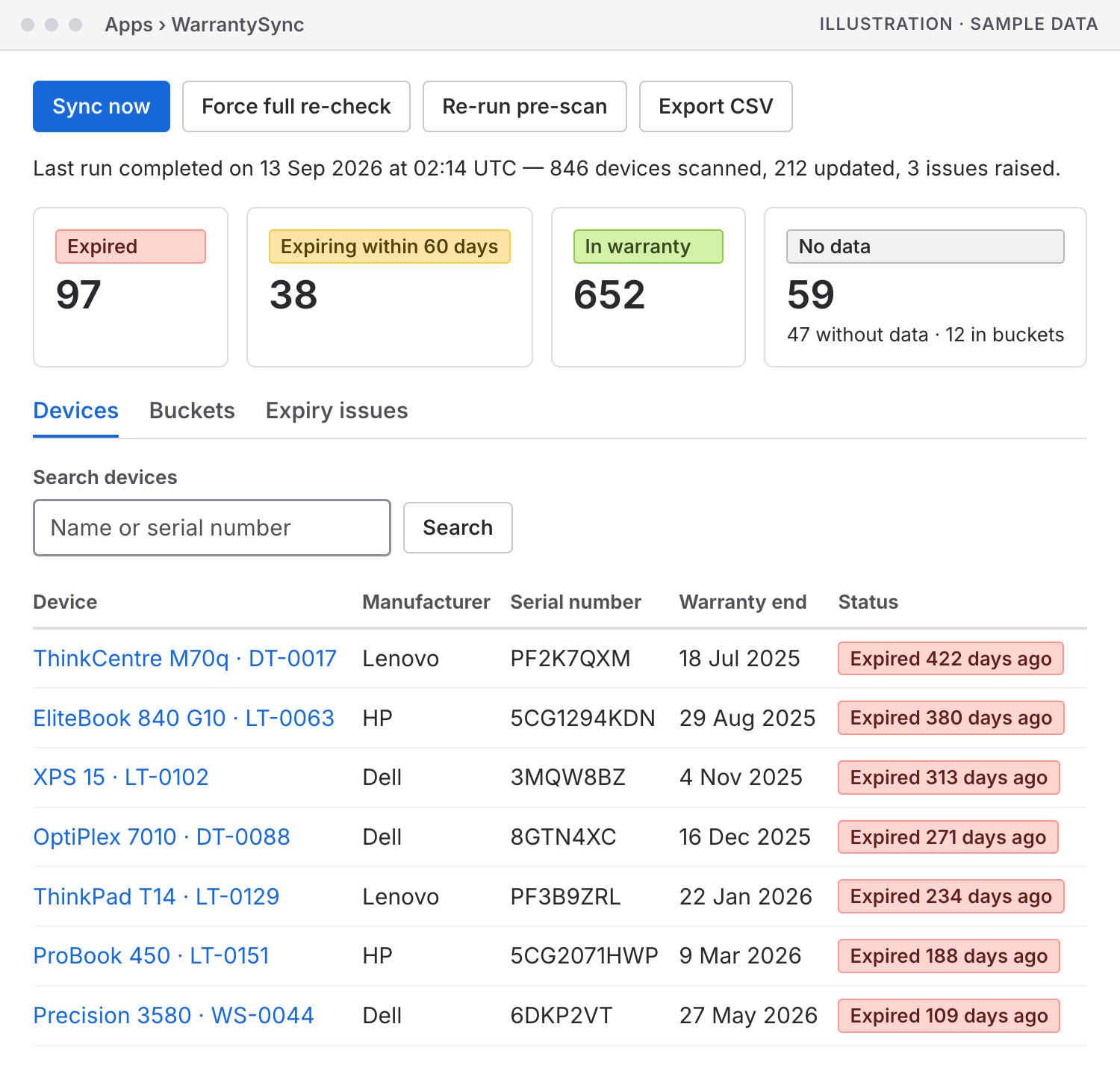
Task: Click the Expired summary card label
Action: 131,246
